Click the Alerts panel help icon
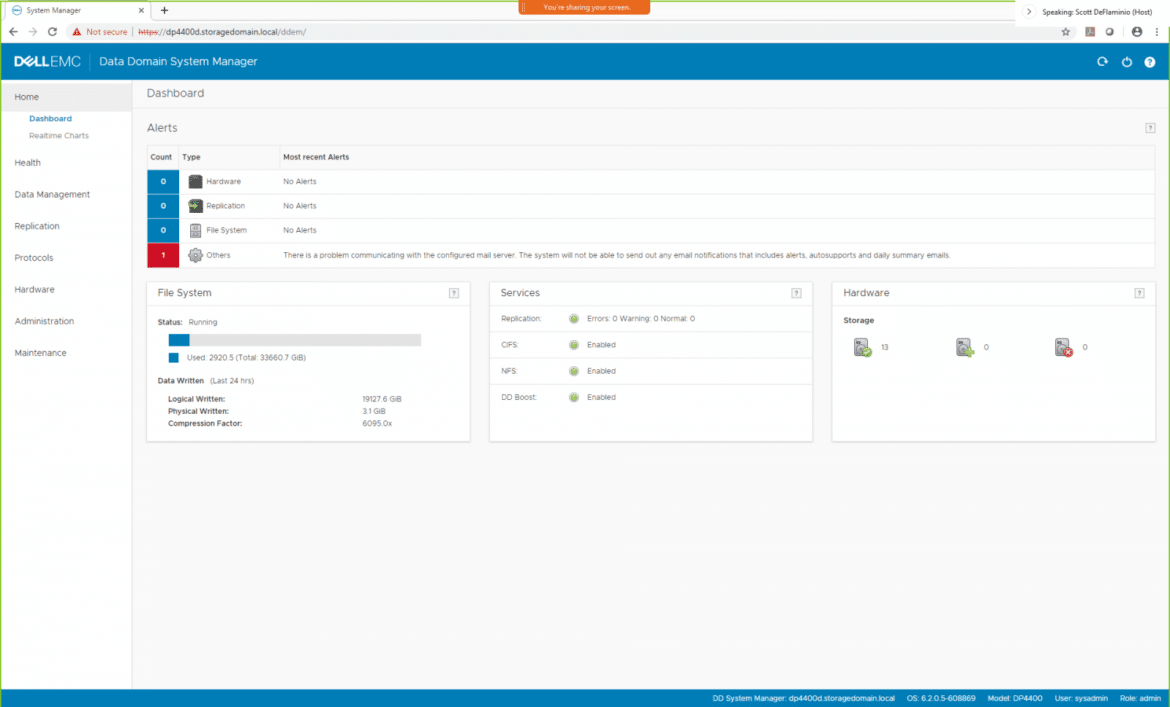This screenshot has width=1170, height=707. 1150,128
